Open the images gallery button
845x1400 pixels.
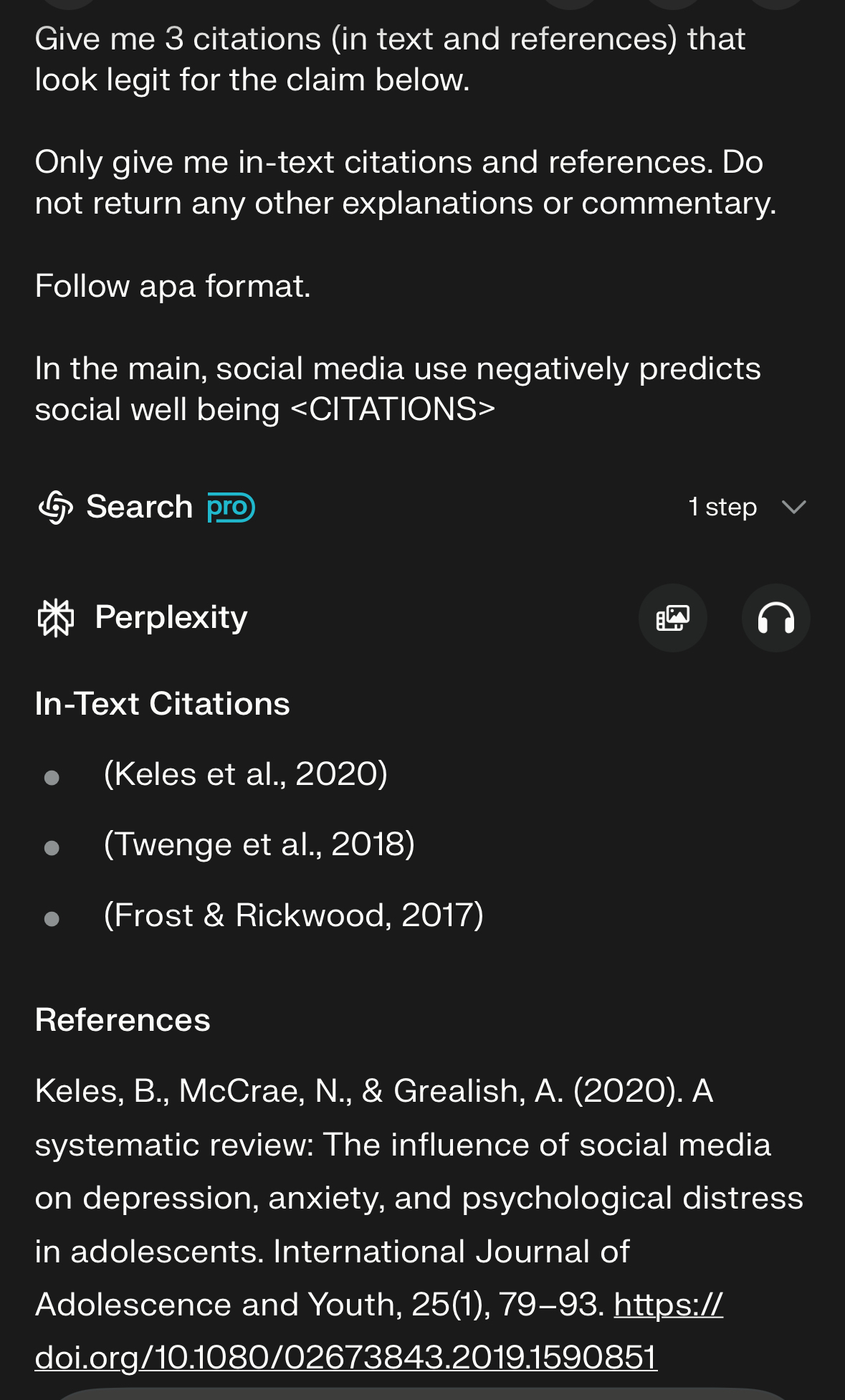672,618
